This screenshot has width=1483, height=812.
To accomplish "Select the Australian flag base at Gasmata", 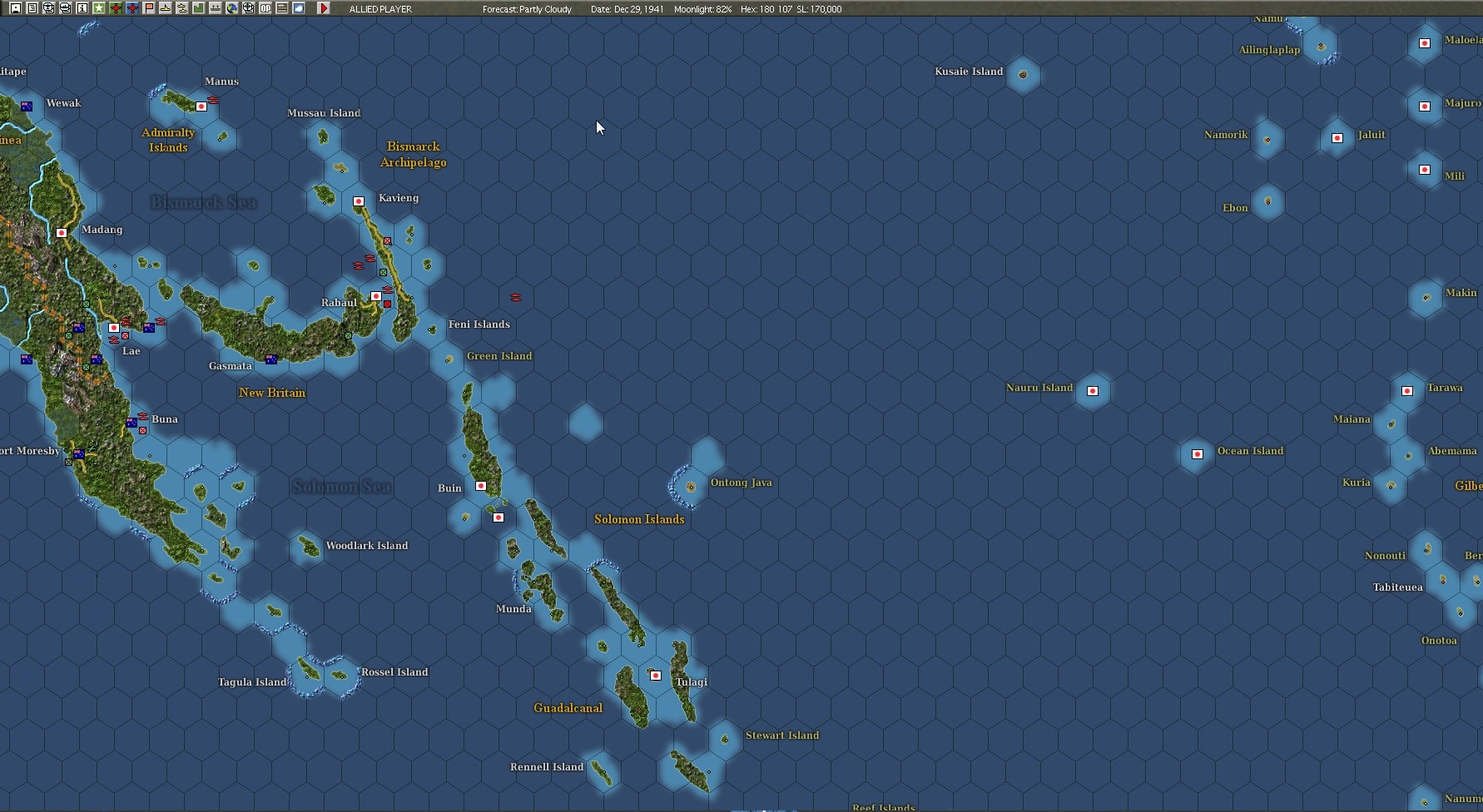I will [271, 359].
